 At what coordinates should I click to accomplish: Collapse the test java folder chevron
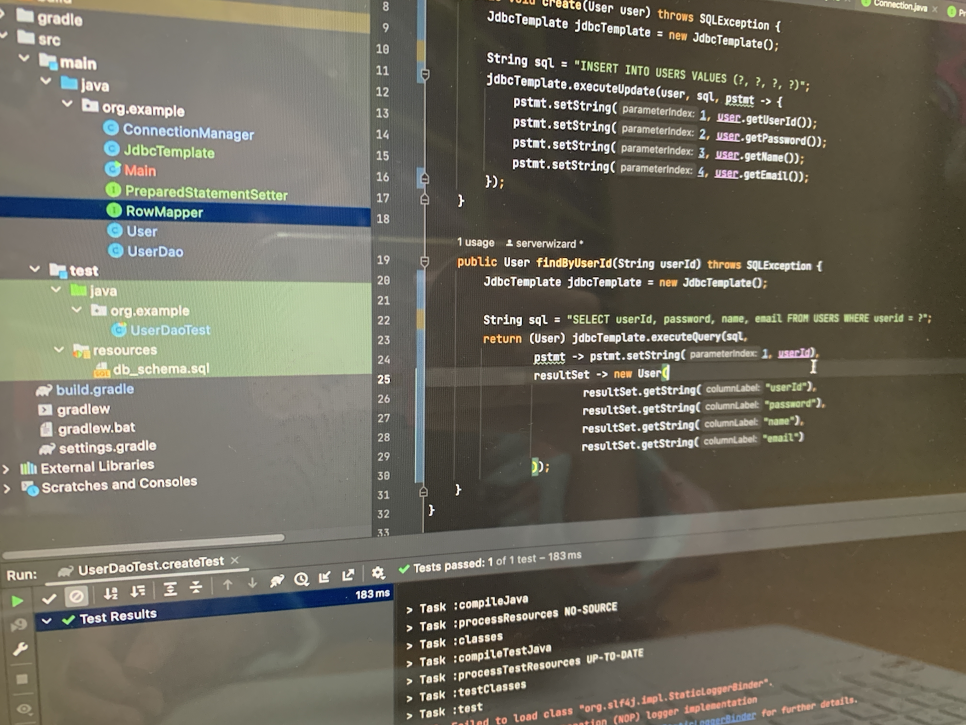[56, 289]
